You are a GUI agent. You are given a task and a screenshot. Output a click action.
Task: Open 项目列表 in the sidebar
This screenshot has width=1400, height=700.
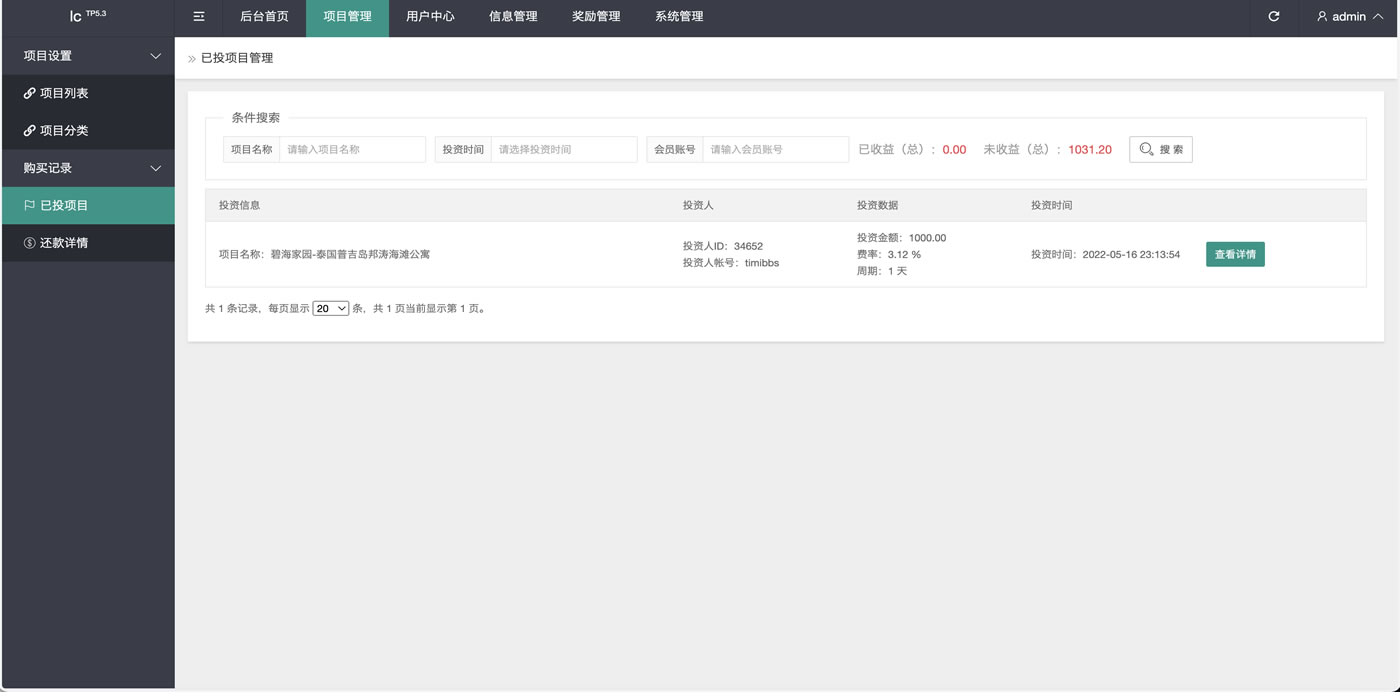pos(87,93)
